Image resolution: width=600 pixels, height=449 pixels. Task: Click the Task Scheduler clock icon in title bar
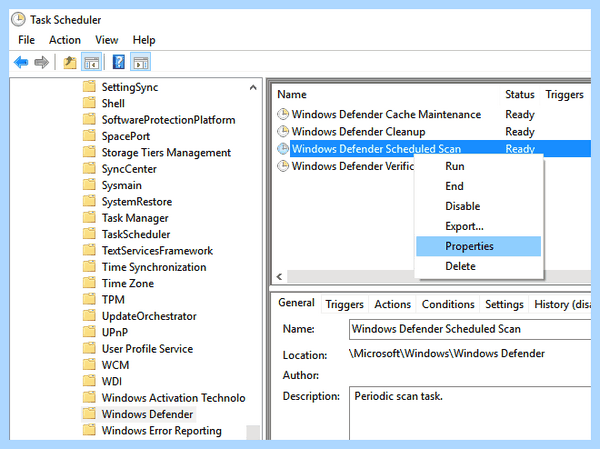[x=18, y=20]
